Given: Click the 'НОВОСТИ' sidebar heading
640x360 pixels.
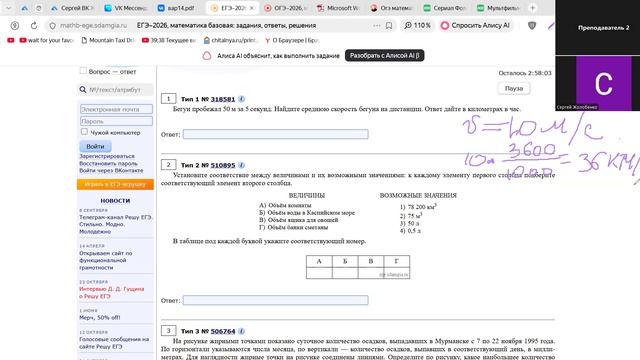Looking at the screenshot, I should (115, 201).
